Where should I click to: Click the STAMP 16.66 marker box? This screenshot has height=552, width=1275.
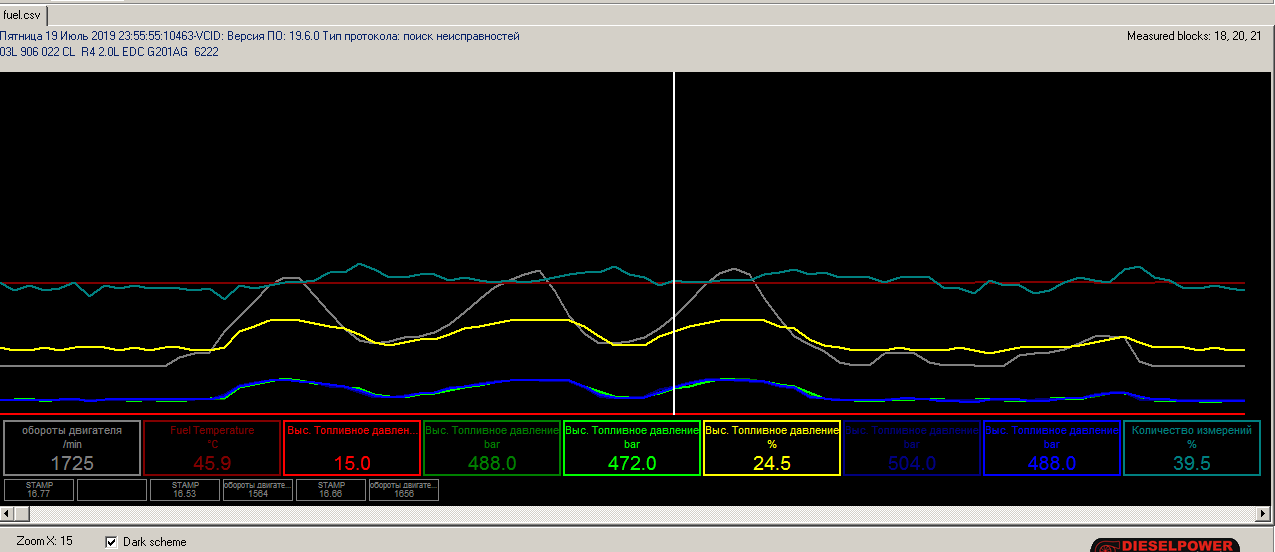[331, 489]
